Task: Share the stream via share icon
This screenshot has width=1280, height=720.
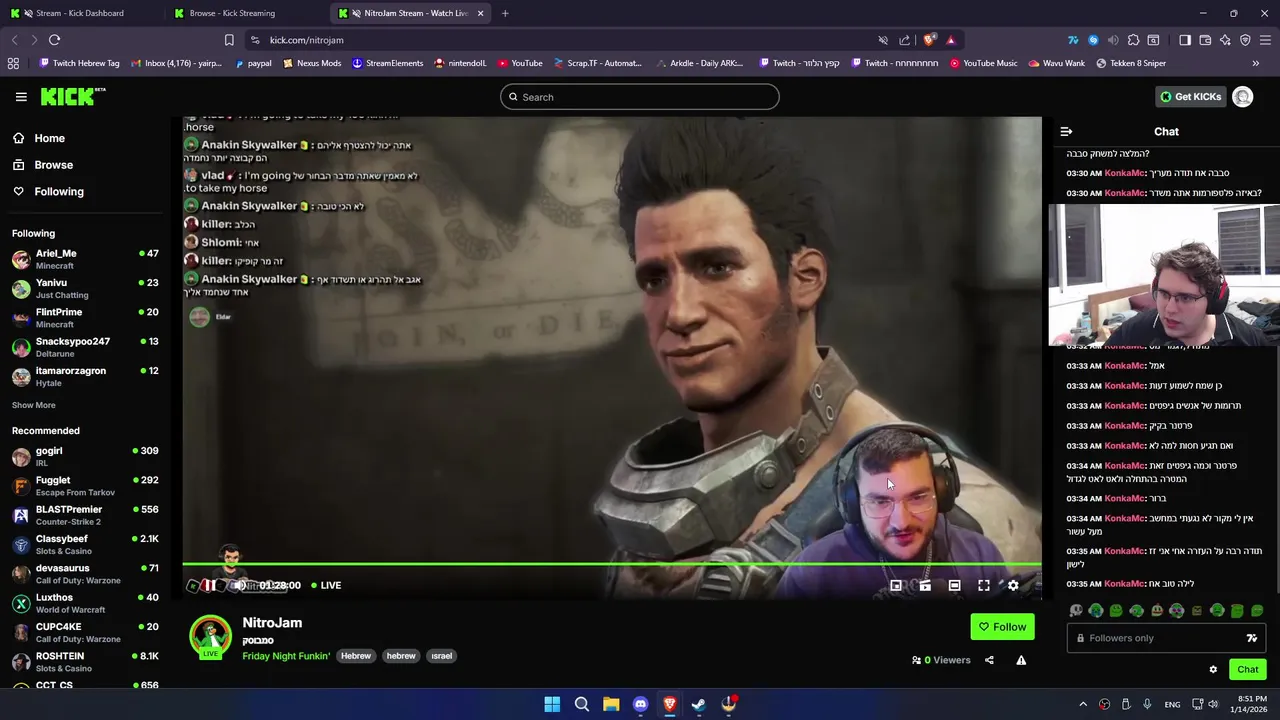Action: pos(989,660)
